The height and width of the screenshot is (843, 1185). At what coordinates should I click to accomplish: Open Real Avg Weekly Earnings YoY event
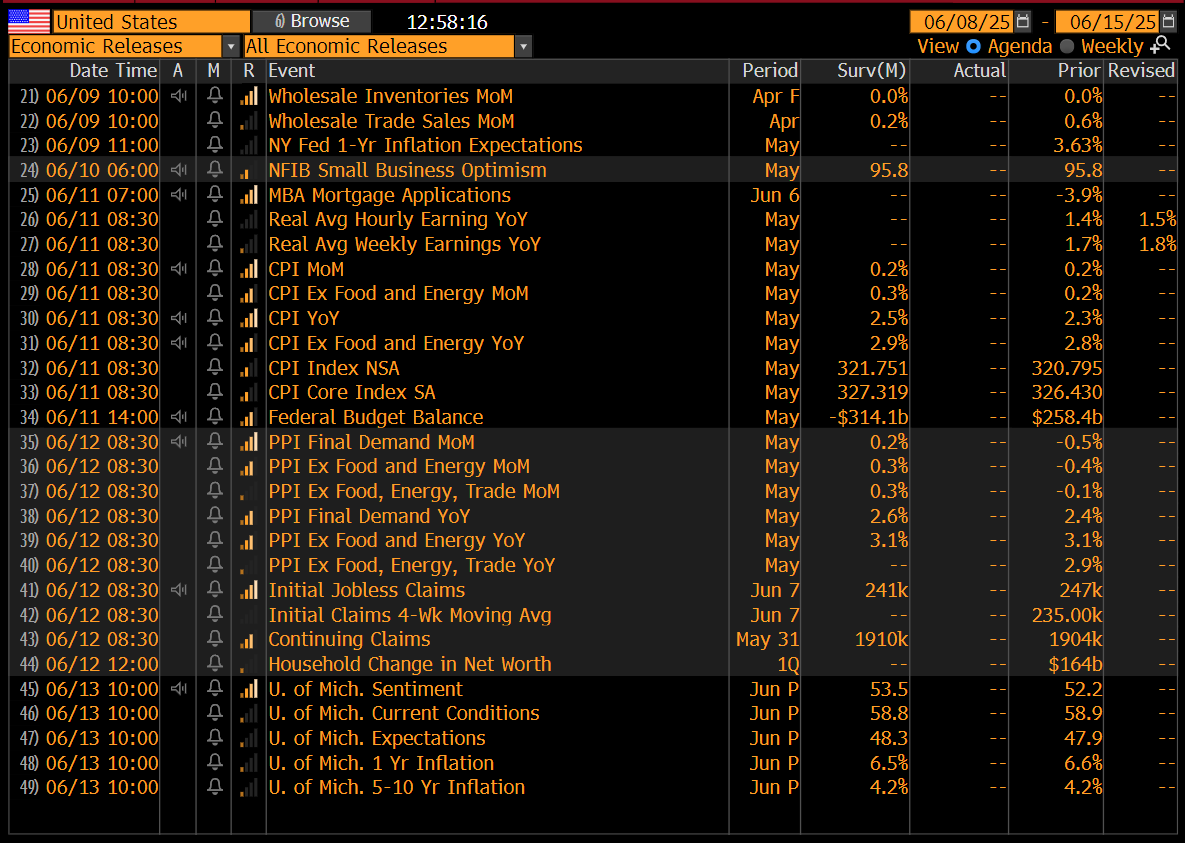405,244
